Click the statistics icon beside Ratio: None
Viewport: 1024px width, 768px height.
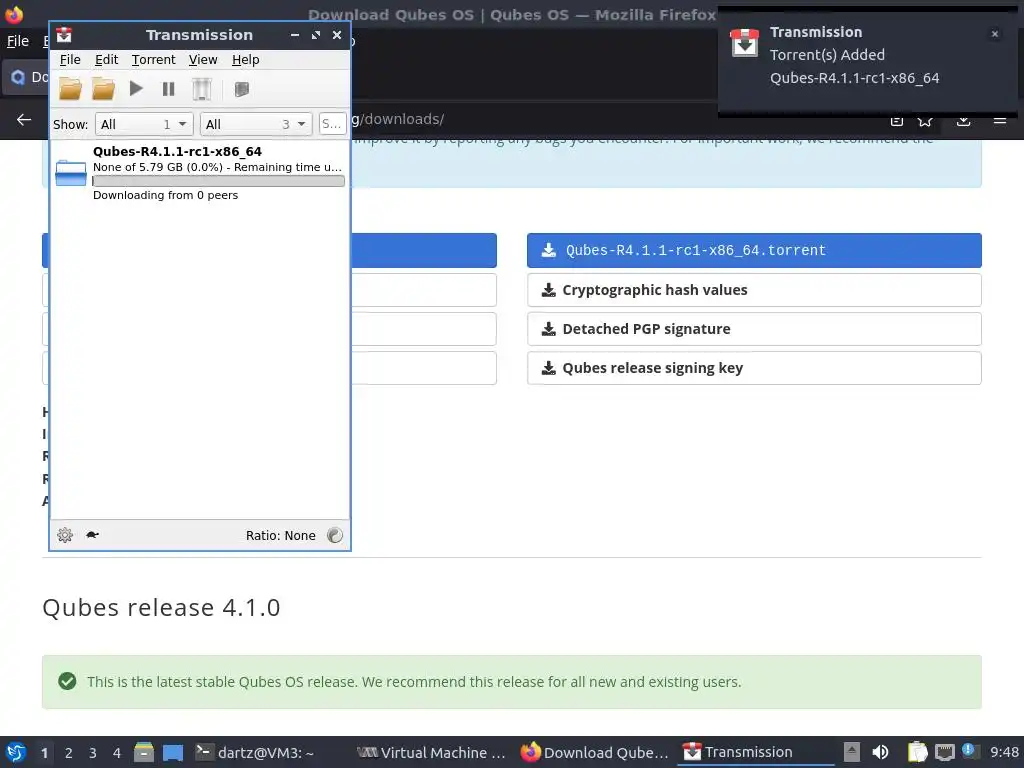334,536
